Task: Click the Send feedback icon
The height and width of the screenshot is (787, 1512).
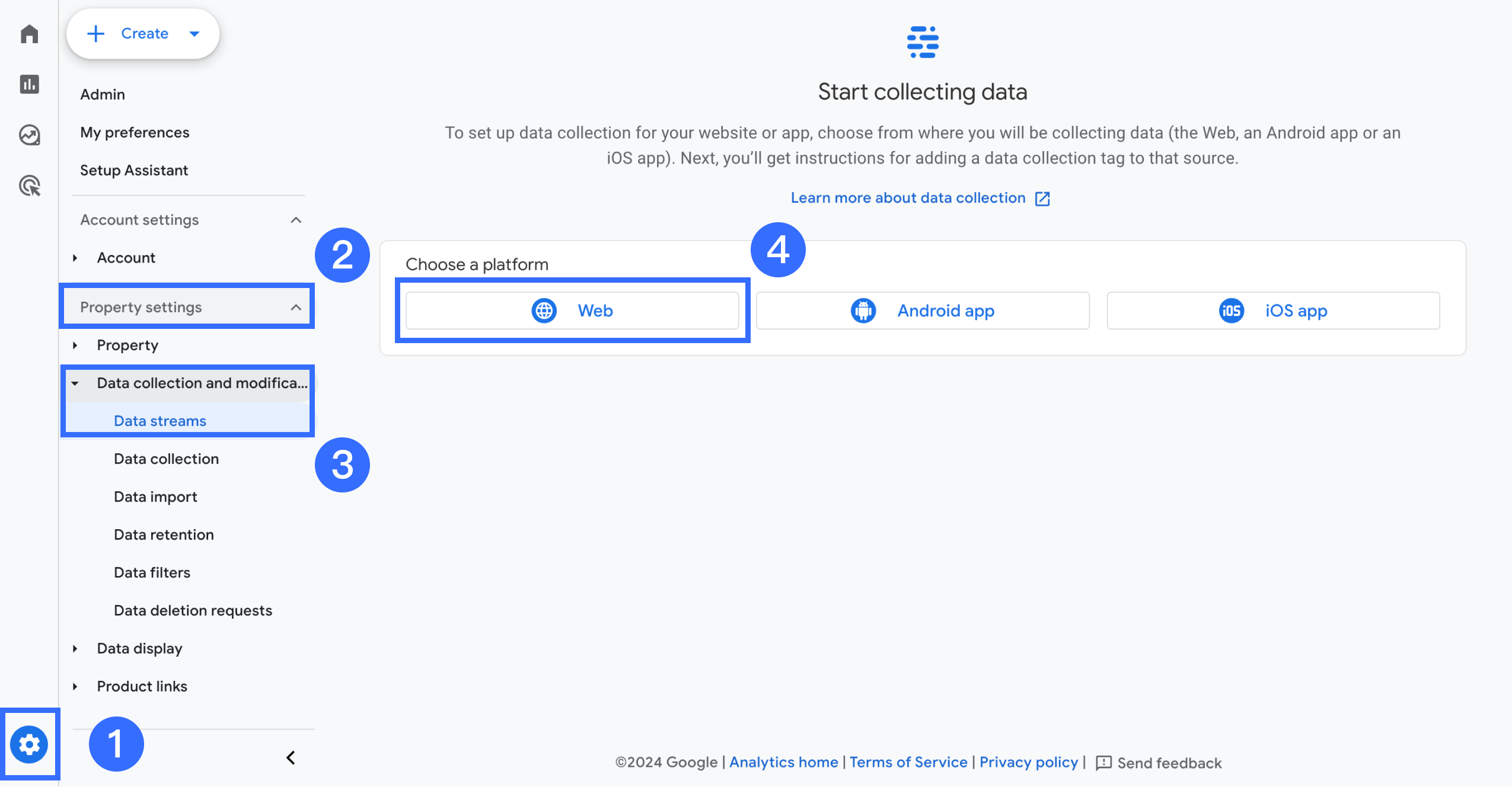Action: [x=1103, y=763]
